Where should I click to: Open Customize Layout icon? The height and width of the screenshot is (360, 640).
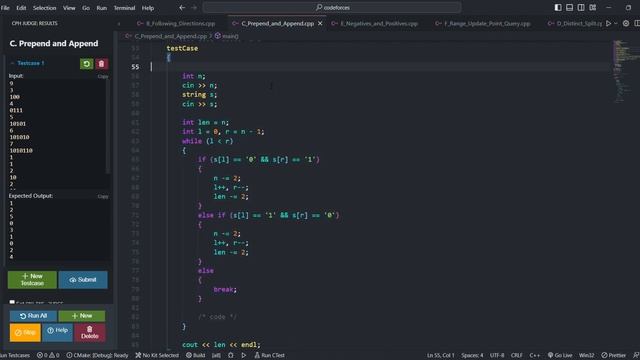pyautogui.click(x=593, y=7)
